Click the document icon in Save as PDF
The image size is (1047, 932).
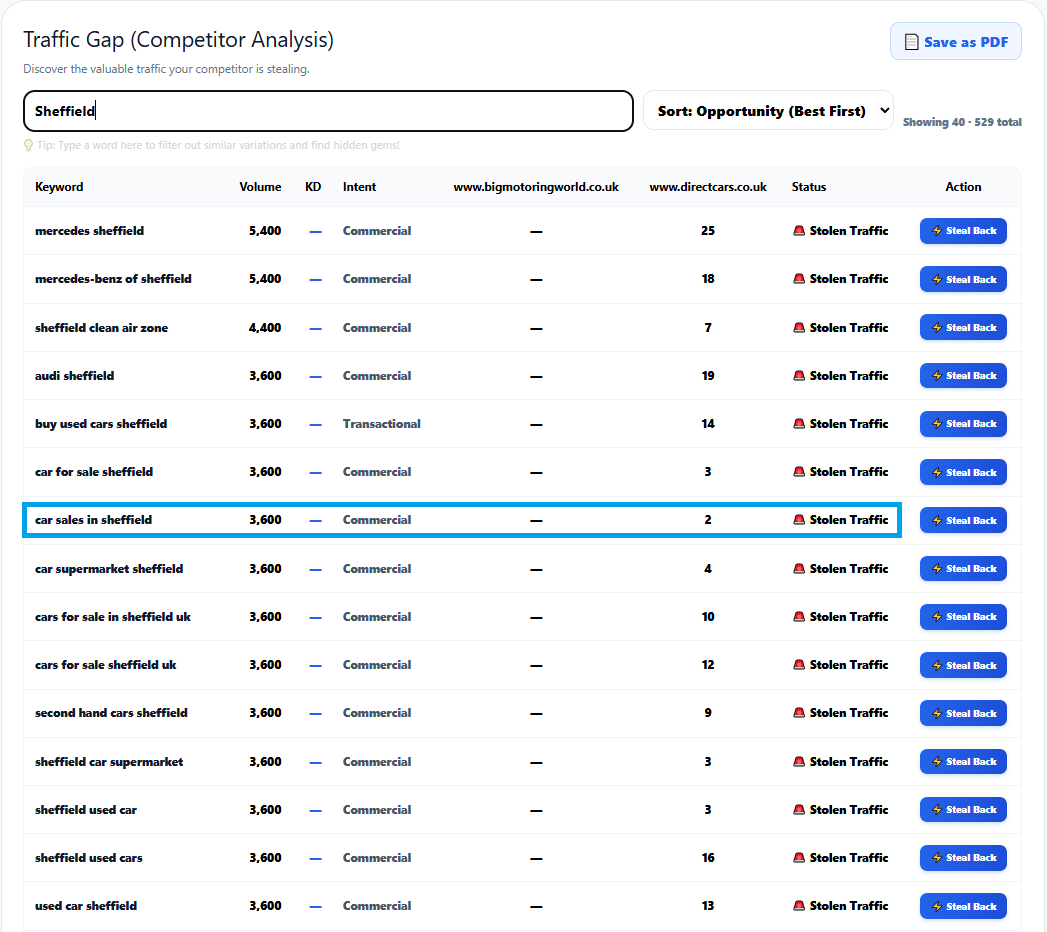coord(911,42)
